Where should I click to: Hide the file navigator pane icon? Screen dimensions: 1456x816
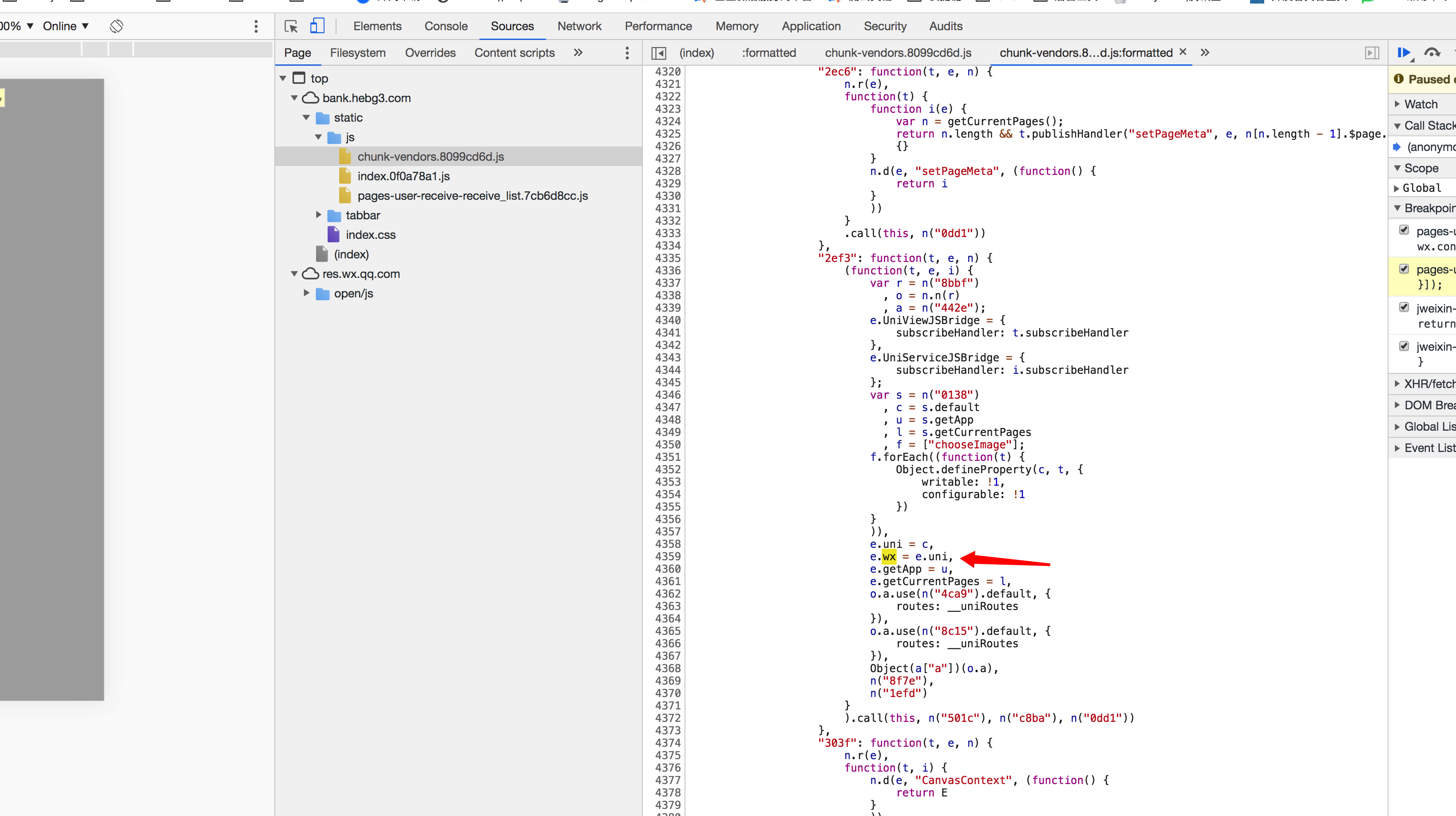pyautogui.click(x=658, y=53)
